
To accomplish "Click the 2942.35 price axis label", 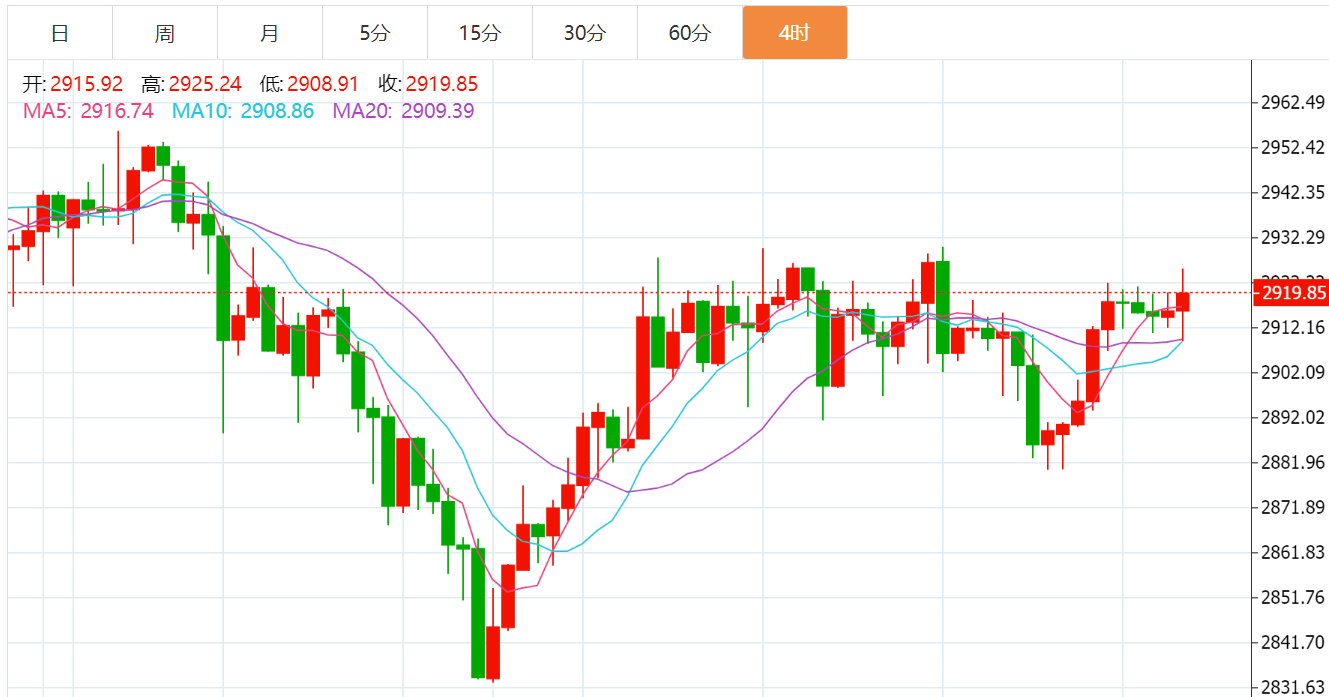I will (1294, 193).
